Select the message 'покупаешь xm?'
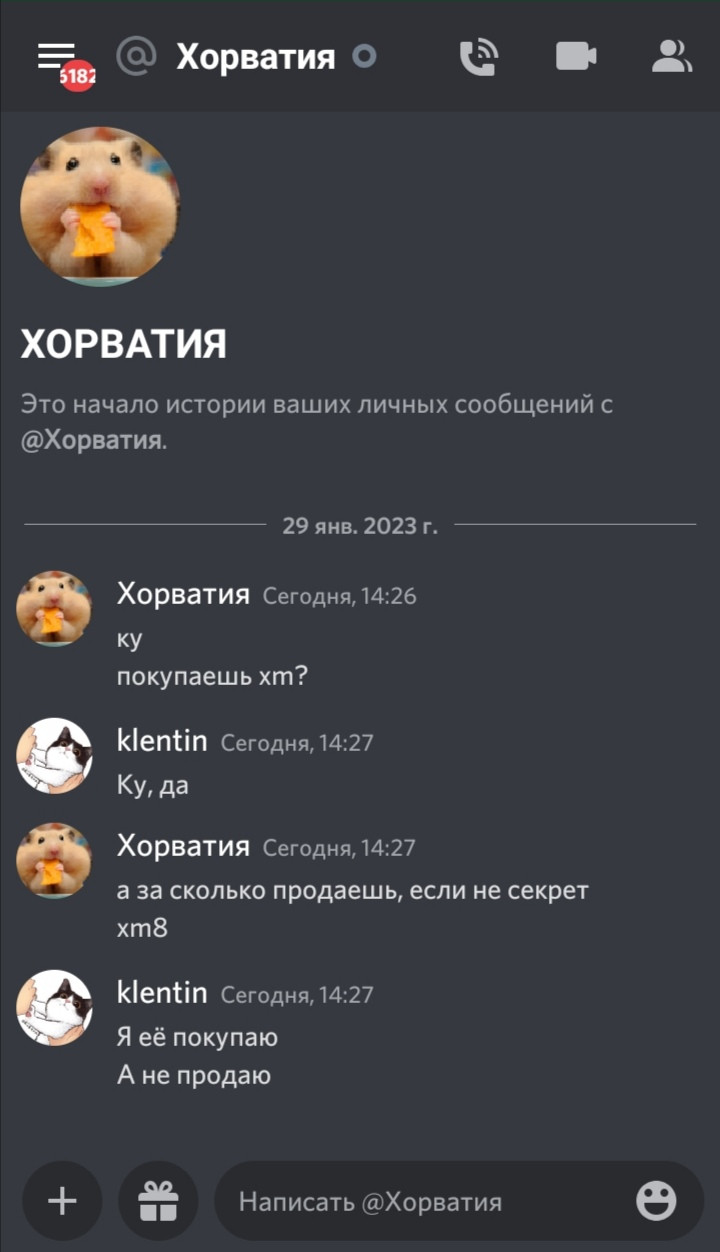Screen dimensions: 720x1252 tap(213, 677)
